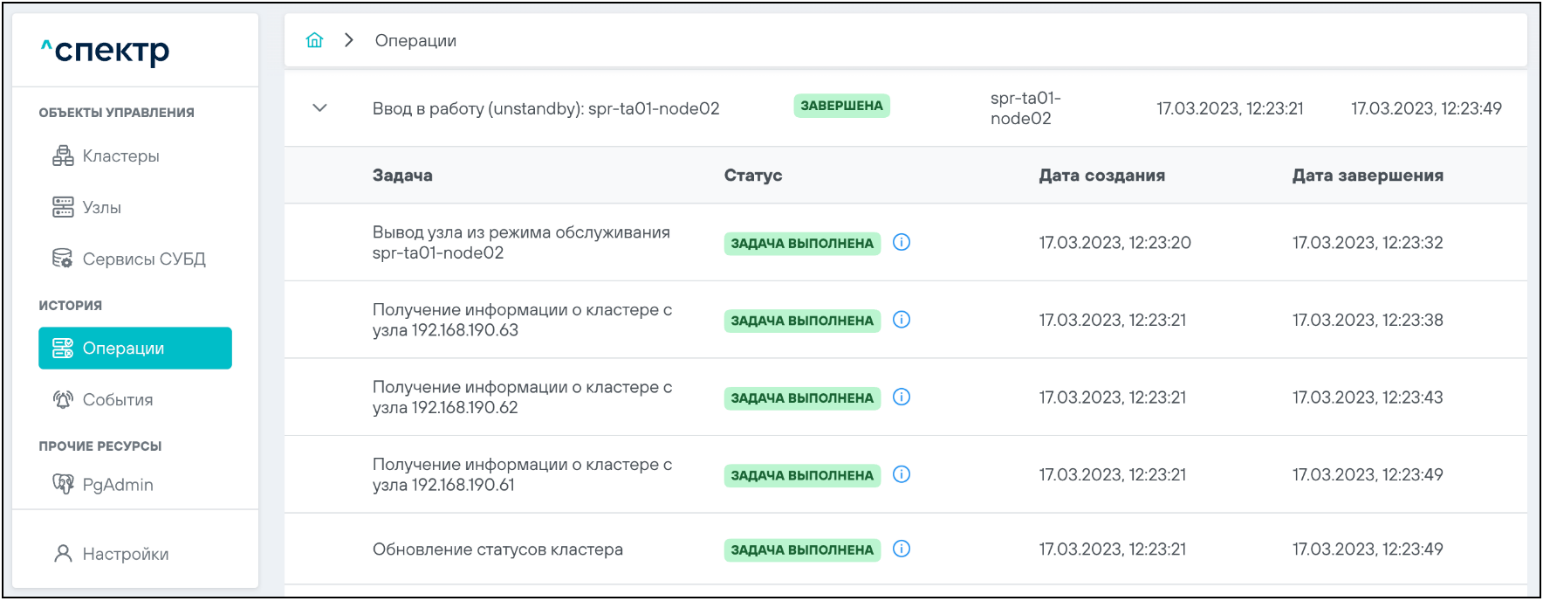Open info icon for Обновление статусов кластера
Viewport: 1543px width, 601px height.
(901, 549)
